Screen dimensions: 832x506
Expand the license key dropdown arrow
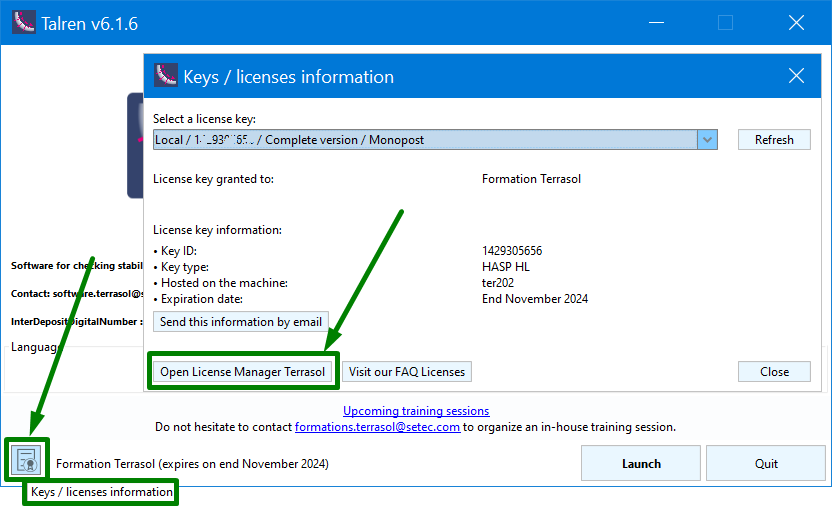coord(707,139)
